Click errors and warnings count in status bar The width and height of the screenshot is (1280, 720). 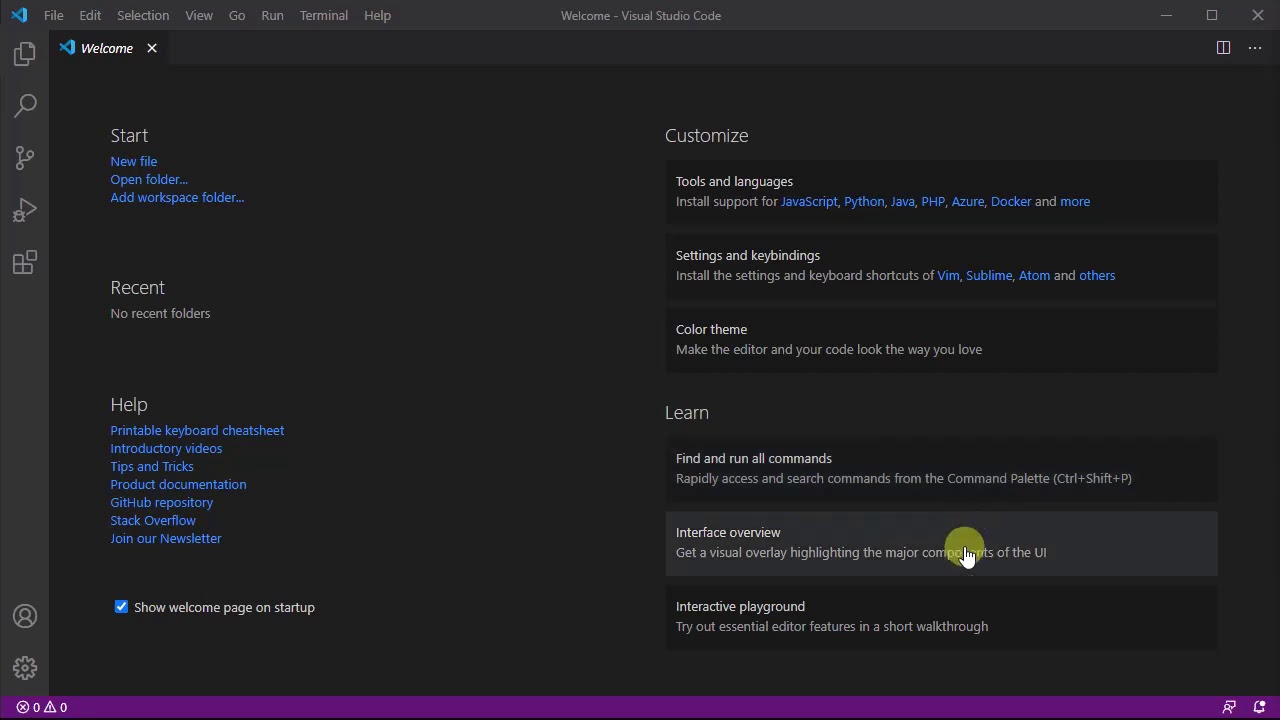(42, 707)
